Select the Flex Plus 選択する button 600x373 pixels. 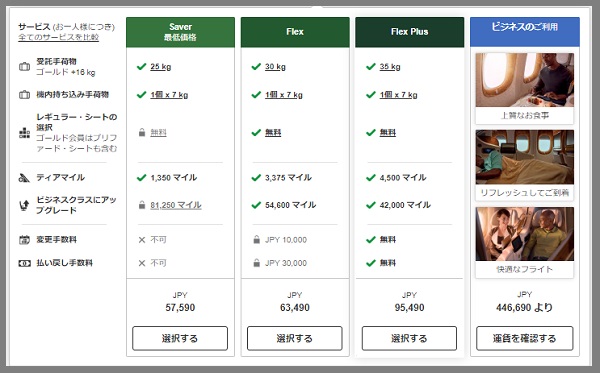point(409,338)
